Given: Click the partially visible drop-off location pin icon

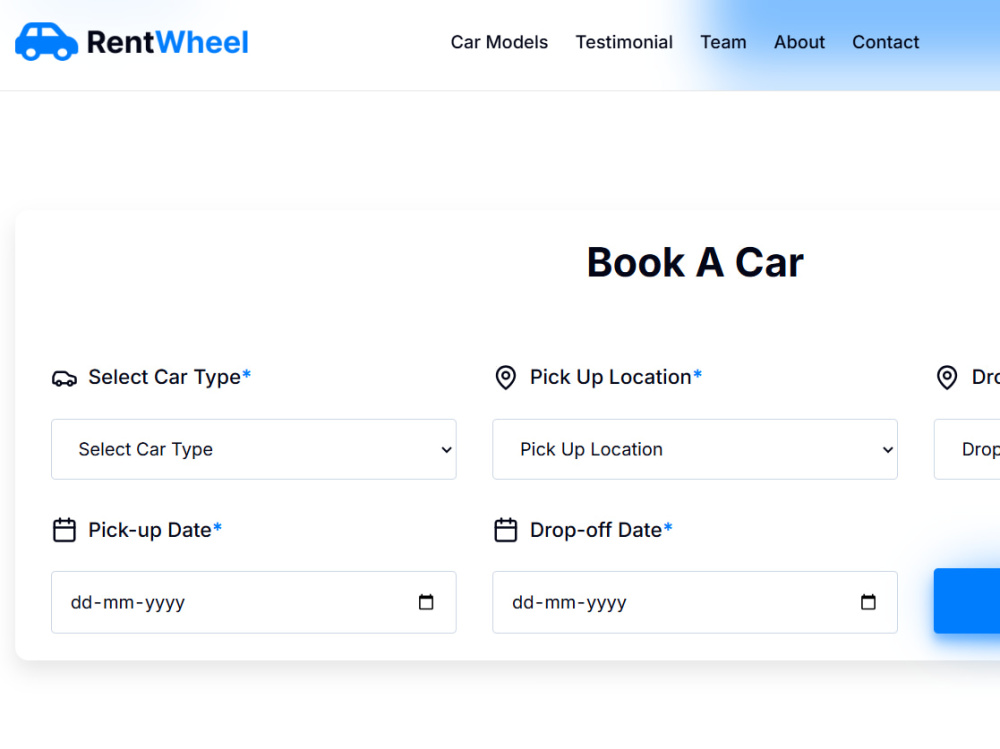Looking at the screenshot, I should (947, 377).
